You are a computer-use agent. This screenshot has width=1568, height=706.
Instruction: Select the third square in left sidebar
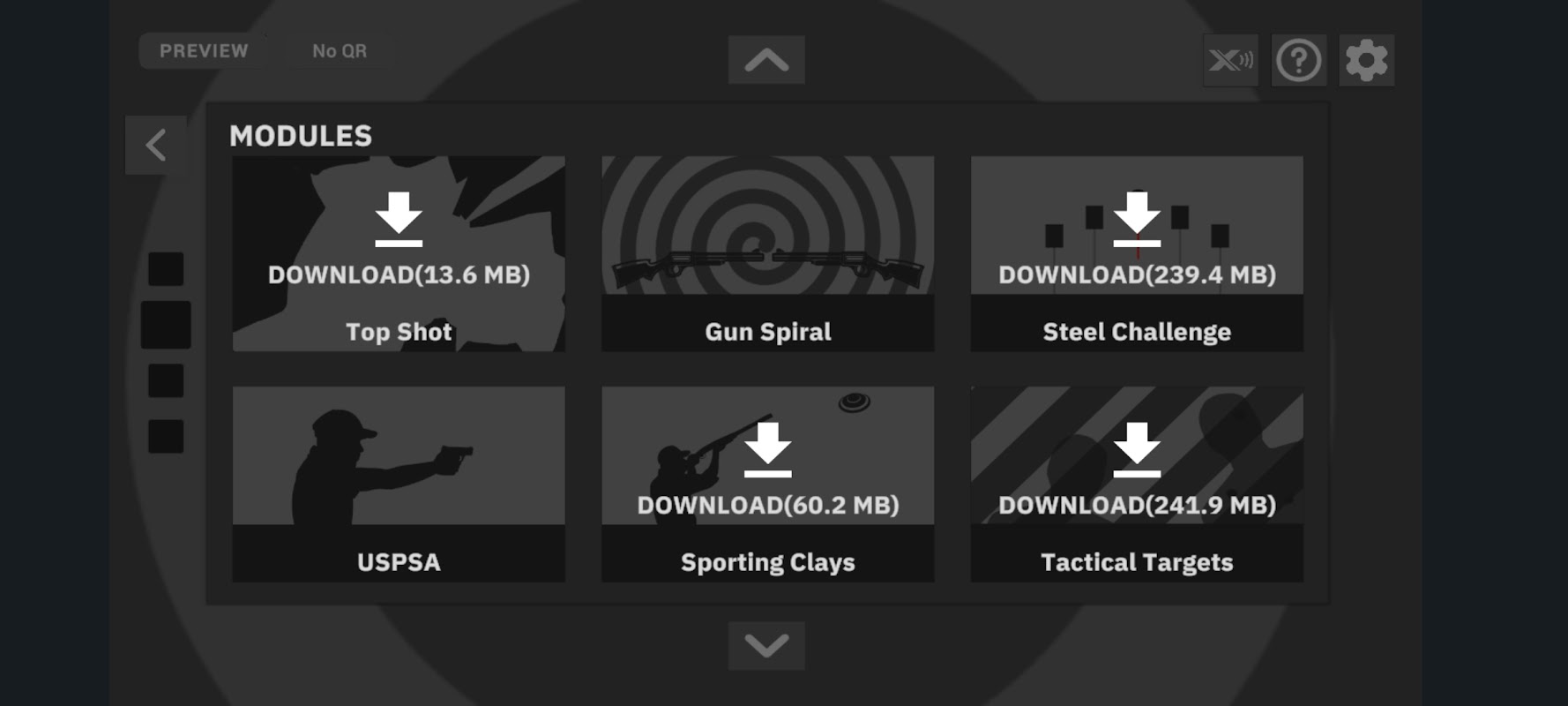tap(166, 380)
